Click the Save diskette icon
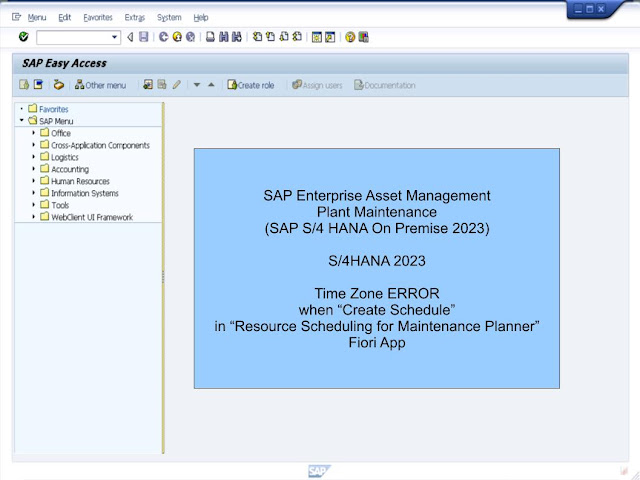 coord(143,37)
